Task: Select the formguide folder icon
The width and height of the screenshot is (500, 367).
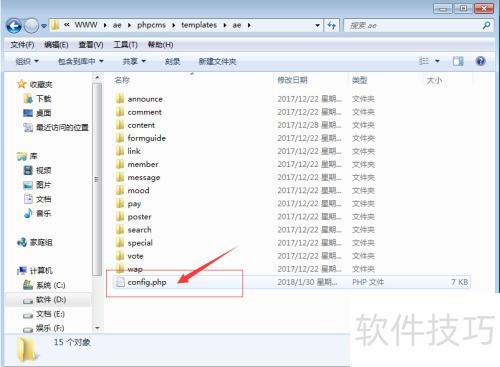Action: click(120, 138)
